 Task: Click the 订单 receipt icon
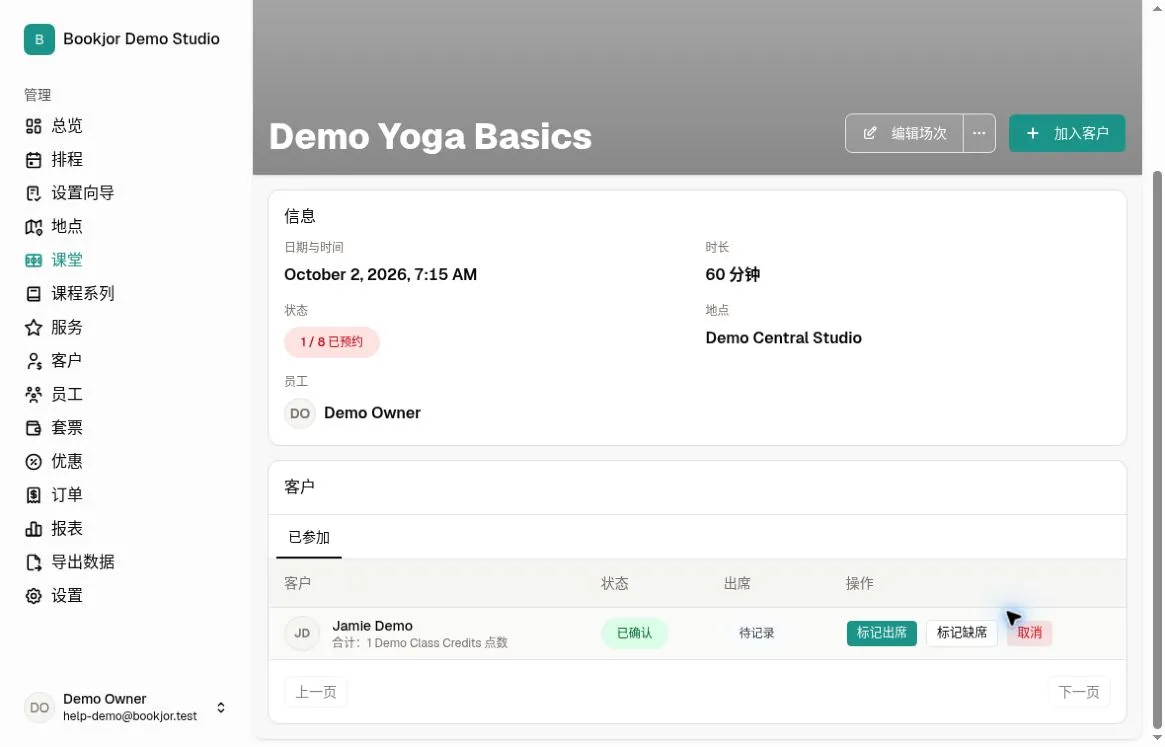[33, 495]
